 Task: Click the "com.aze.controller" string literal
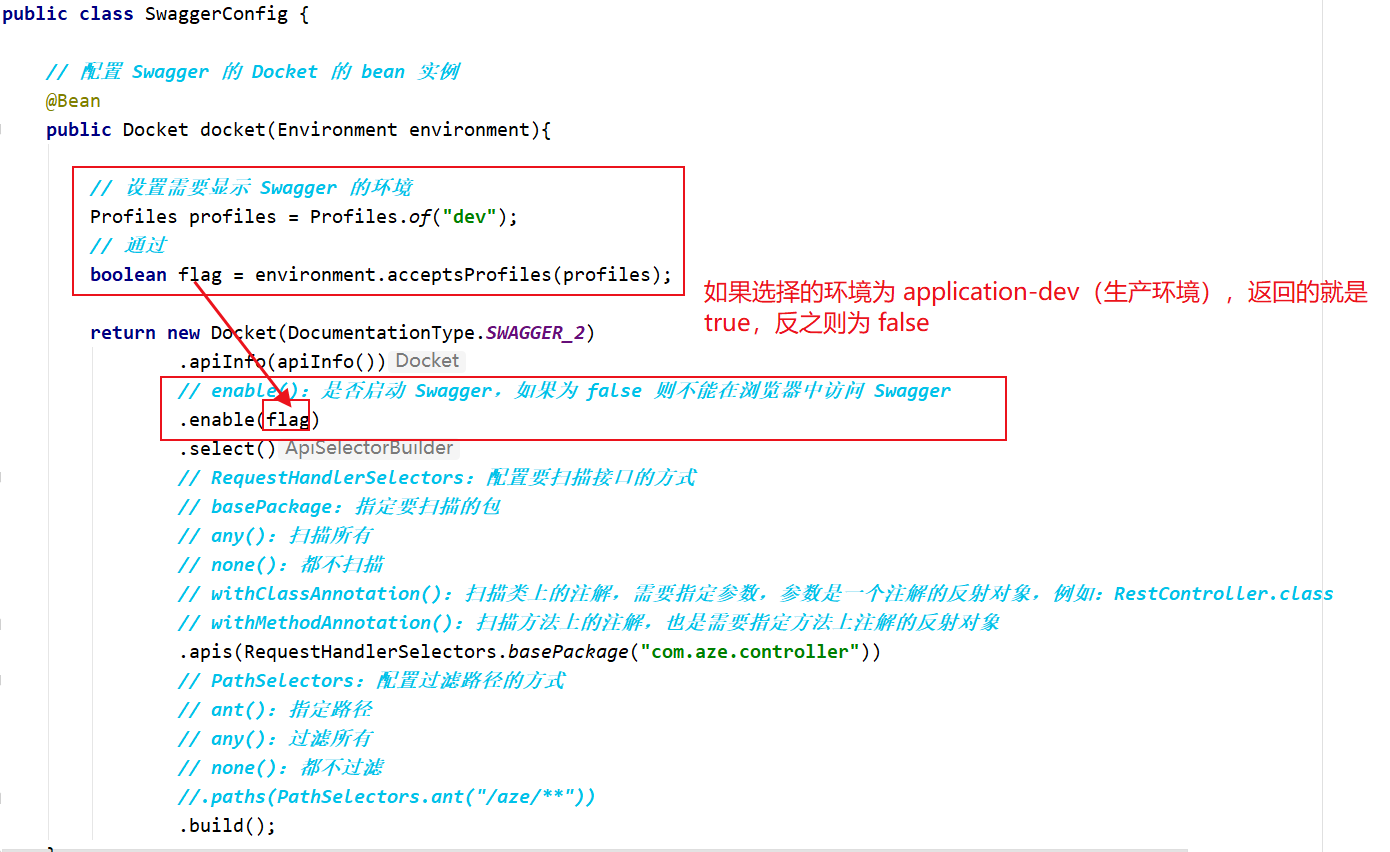tap(750, 652)
